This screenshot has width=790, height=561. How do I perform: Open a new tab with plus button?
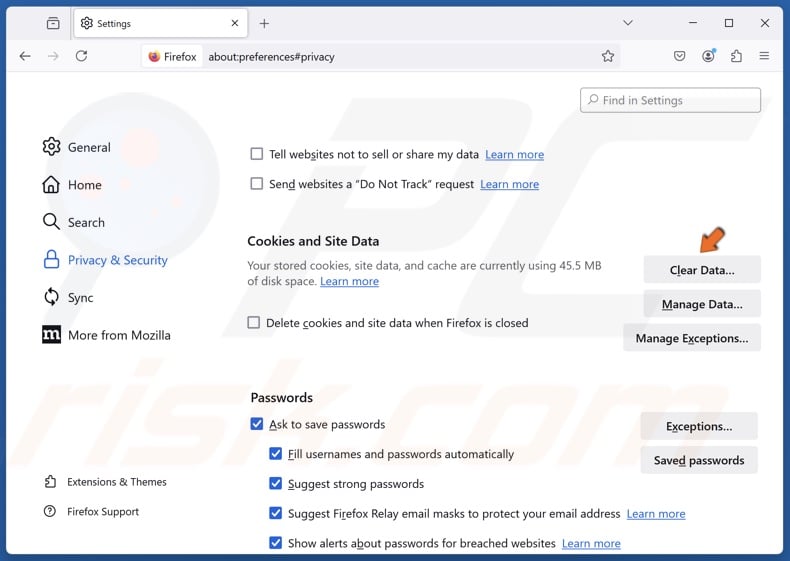point(264,23)
